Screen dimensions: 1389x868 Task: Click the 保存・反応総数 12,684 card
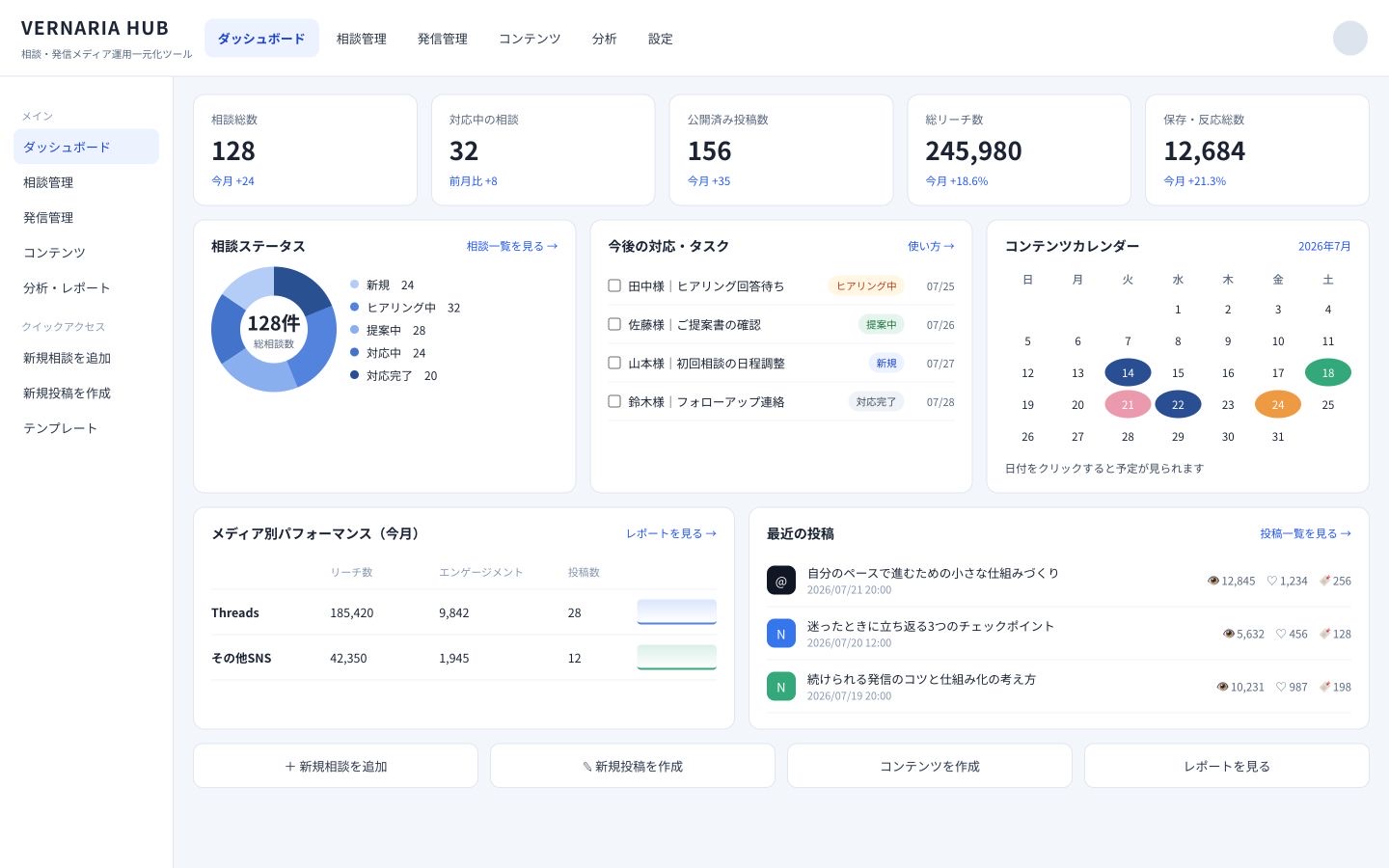(1257, 149)
